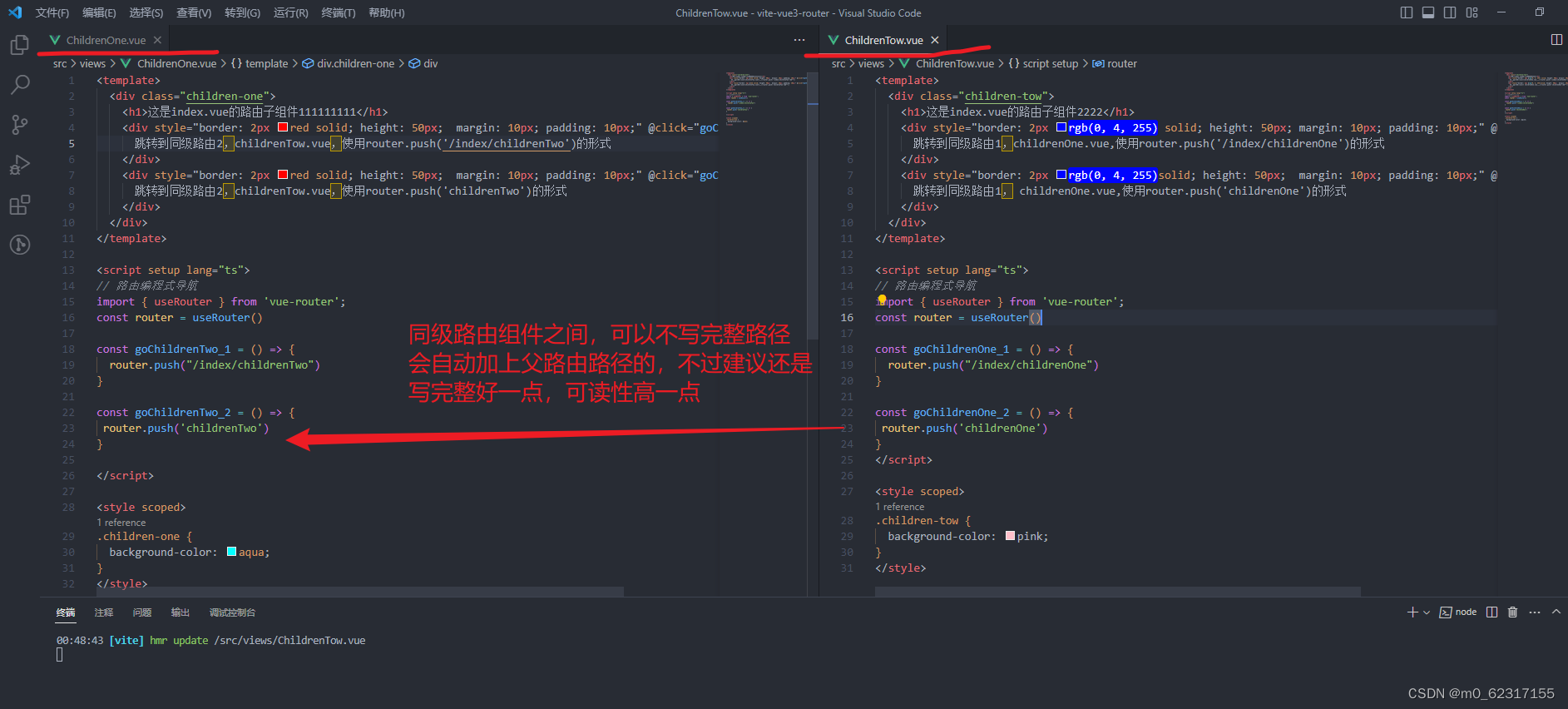Click horizontal scrollbar of left editor

[360, 592]
